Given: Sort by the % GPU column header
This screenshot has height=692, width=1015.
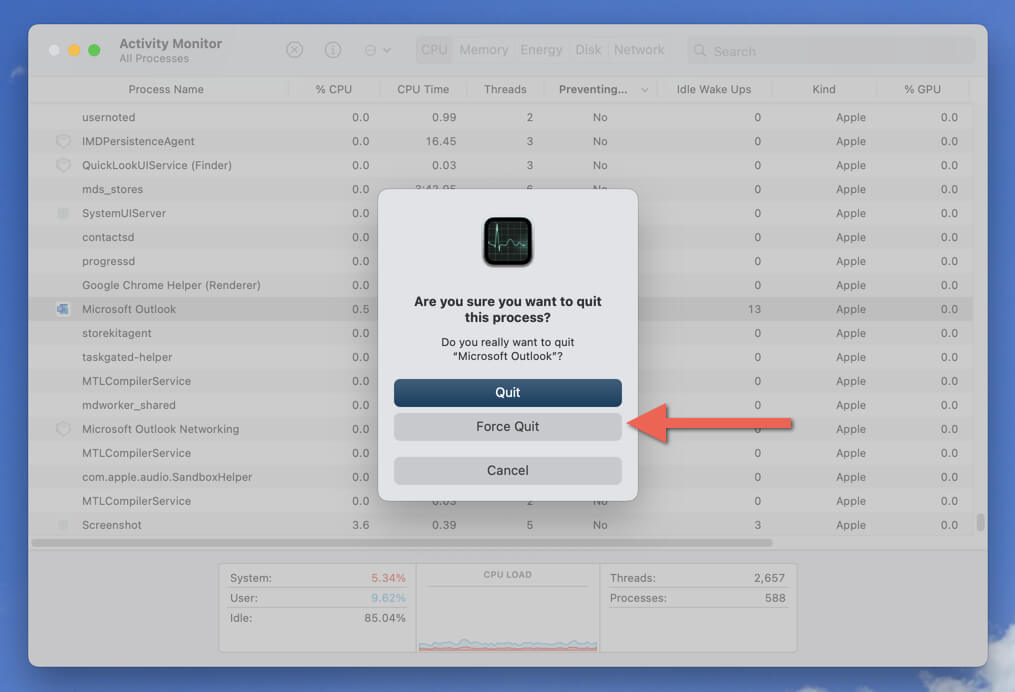Looking at the screenshot, I should (922, 89).
